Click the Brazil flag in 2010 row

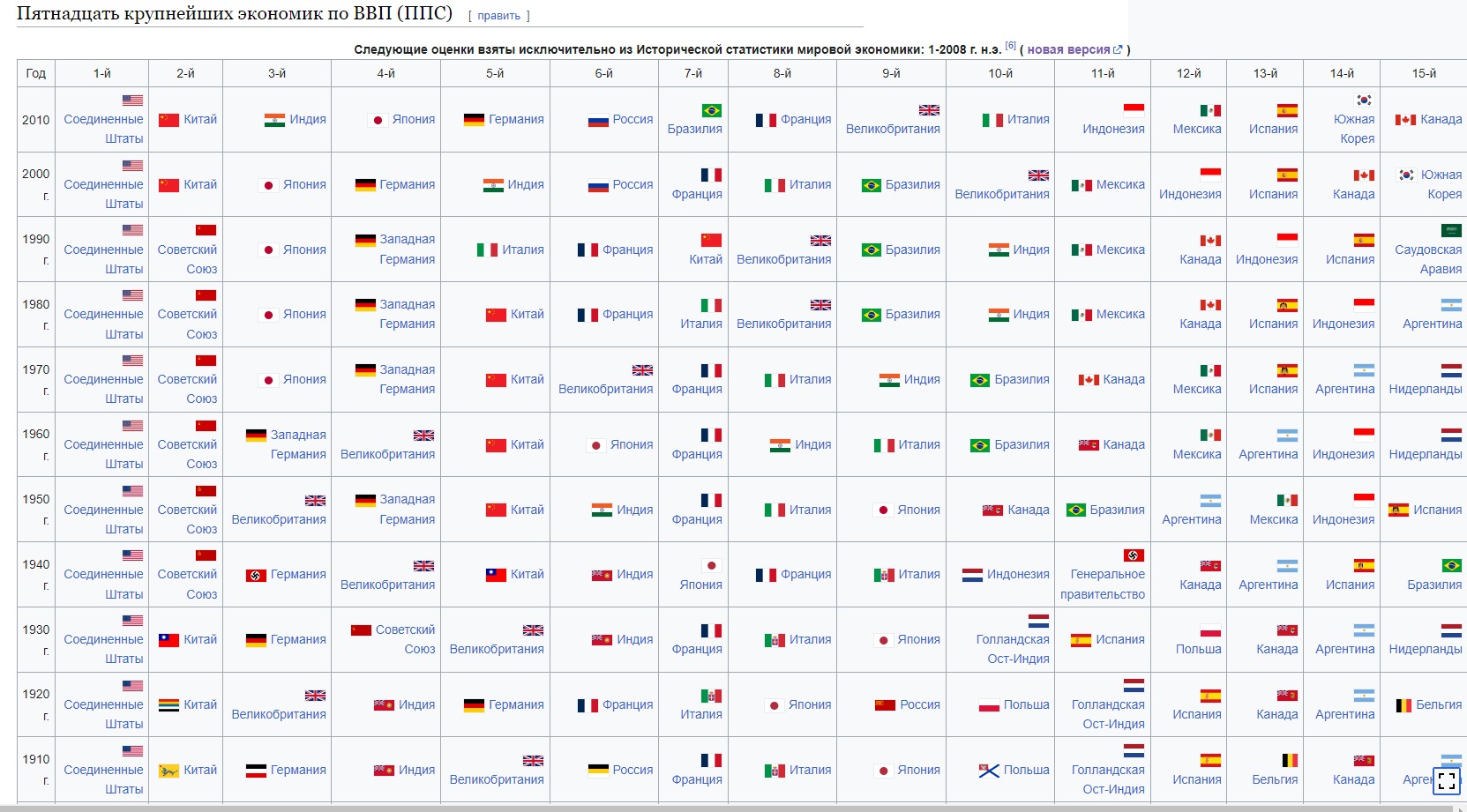coord(711,110)
